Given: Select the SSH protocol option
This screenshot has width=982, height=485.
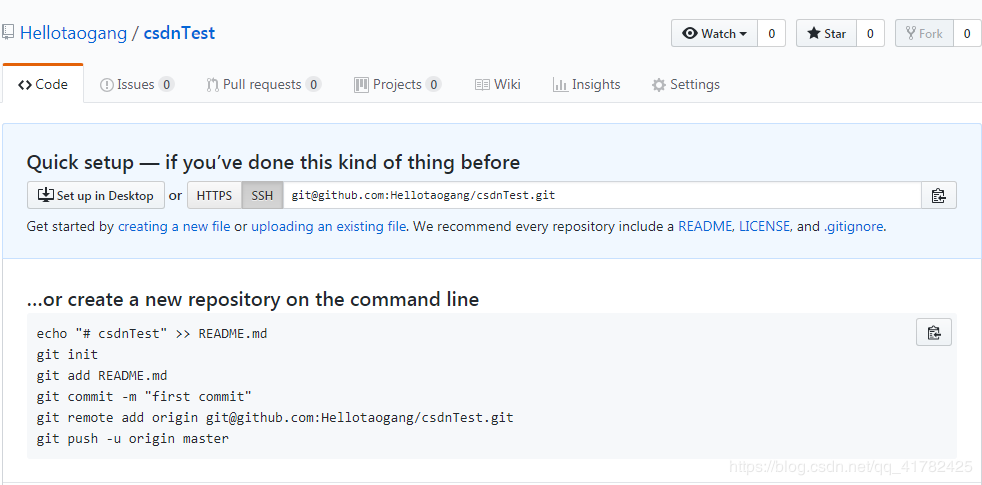Looking at the screenshot, I should (x=262, y=195).
